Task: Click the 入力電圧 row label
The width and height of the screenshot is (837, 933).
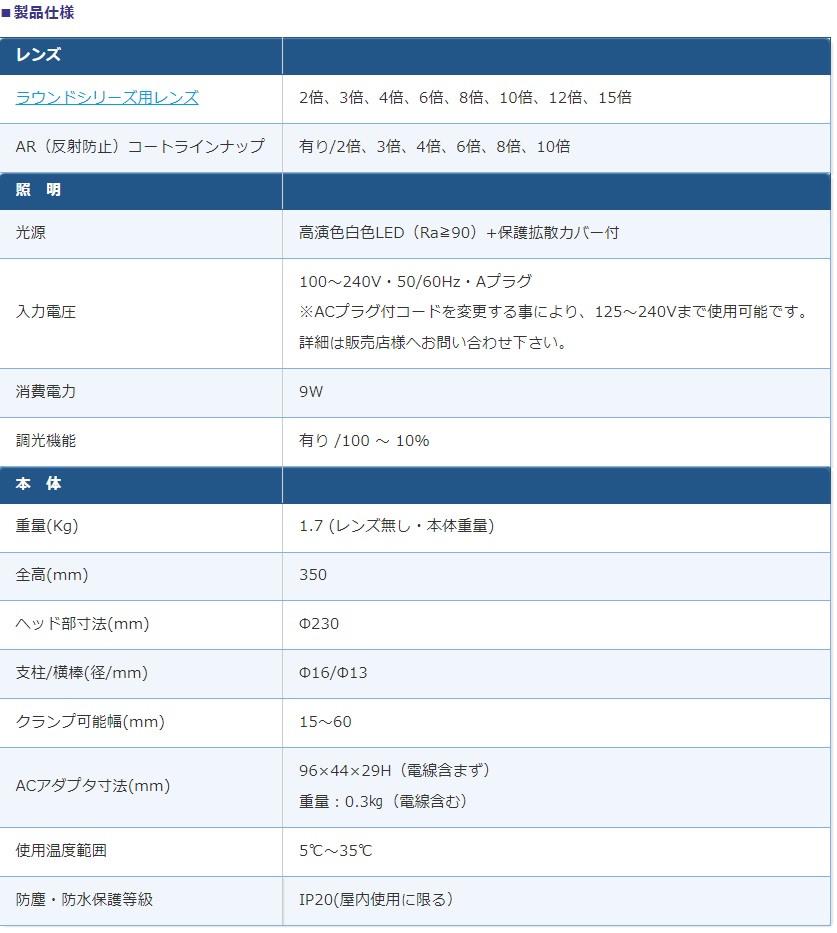Action: [x=46, y=312]
